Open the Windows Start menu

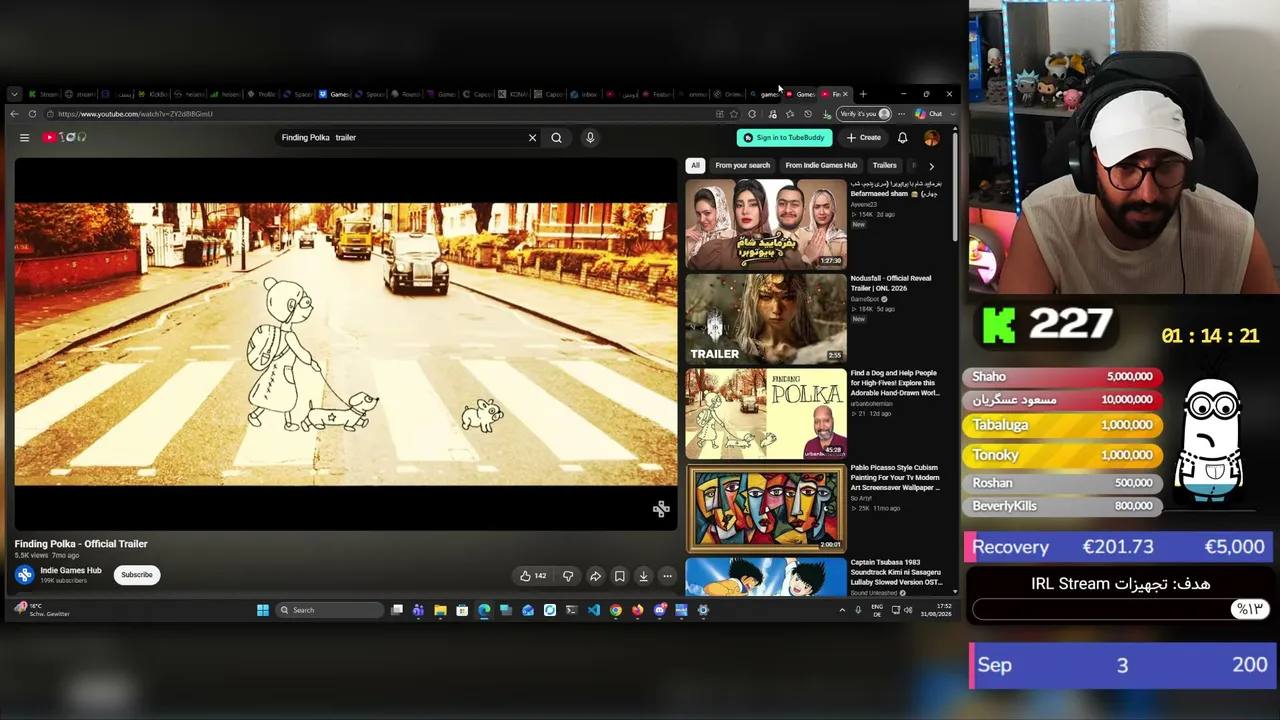pos(263,610)
